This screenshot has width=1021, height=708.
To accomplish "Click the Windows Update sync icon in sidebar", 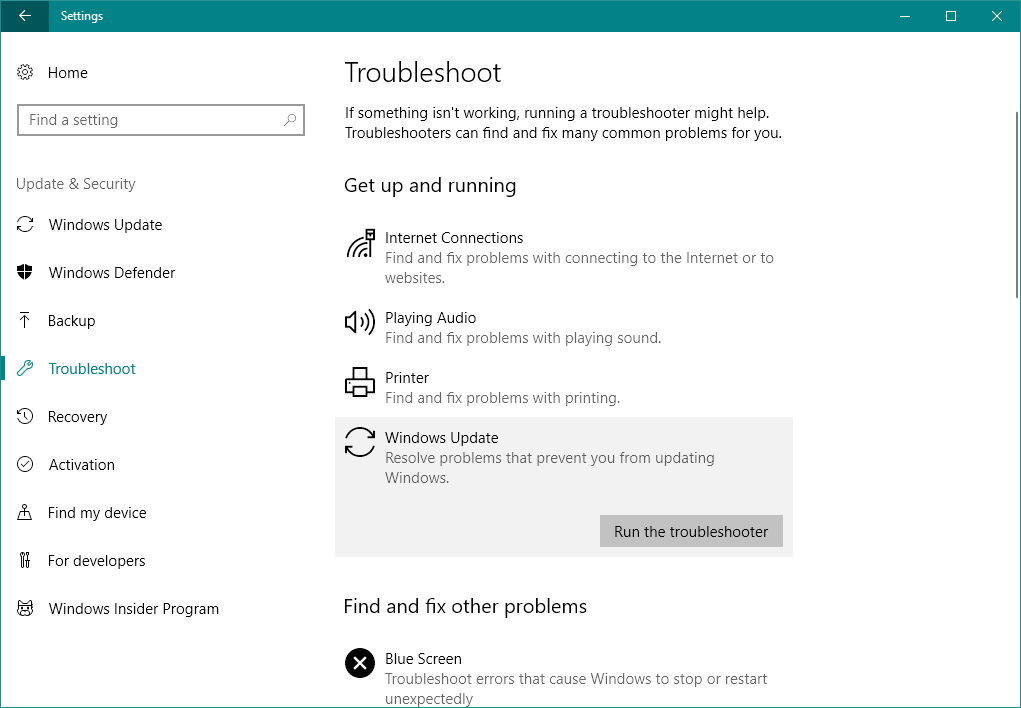I will pyautogui.click(x=25, y=225).
